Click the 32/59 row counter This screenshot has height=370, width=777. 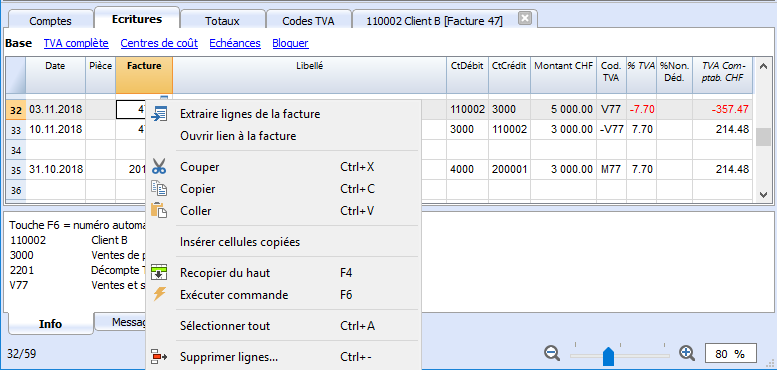[21, 354]
